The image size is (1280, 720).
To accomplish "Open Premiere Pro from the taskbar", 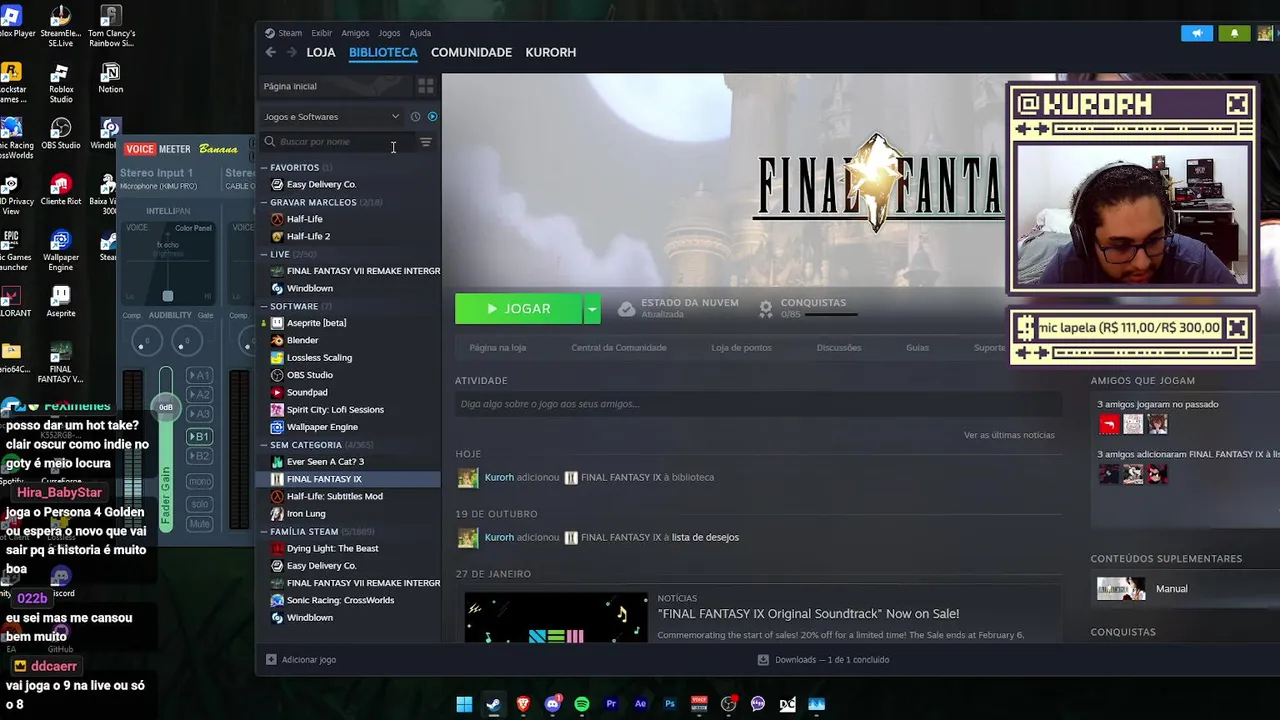I will pyautogui.click(x=611, y=704).
